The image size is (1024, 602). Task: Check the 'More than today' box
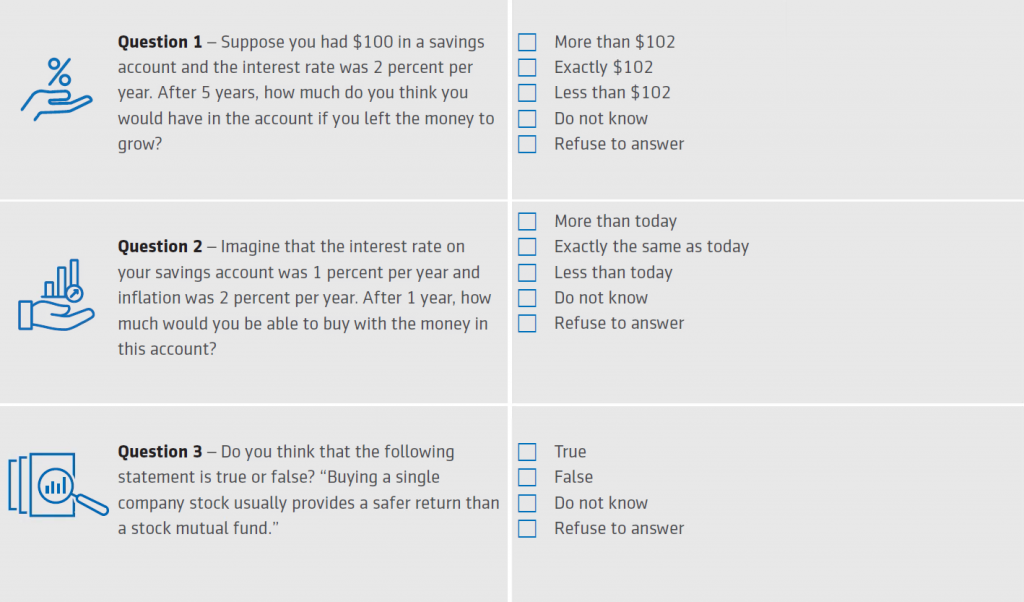point(527,222)
